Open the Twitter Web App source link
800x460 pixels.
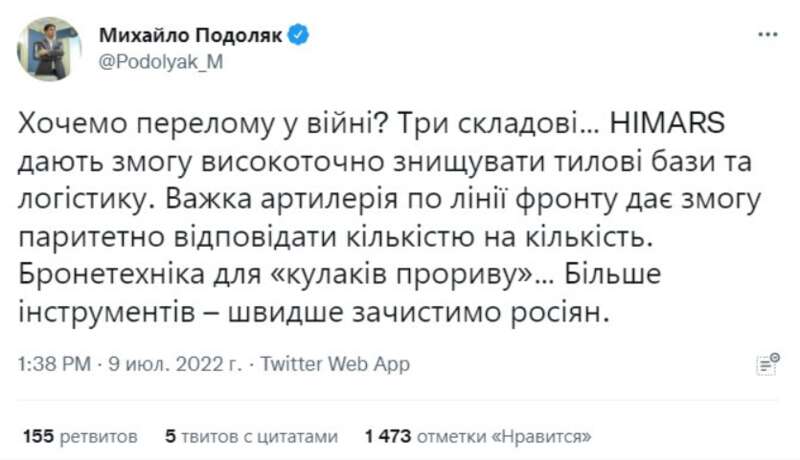332,365
